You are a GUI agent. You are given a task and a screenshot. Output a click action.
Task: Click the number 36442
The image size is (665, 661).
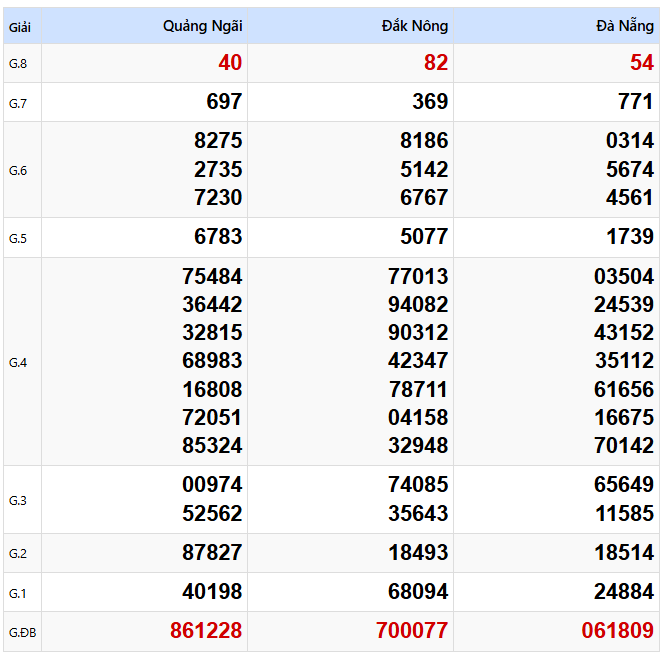(x=212, y=304)
